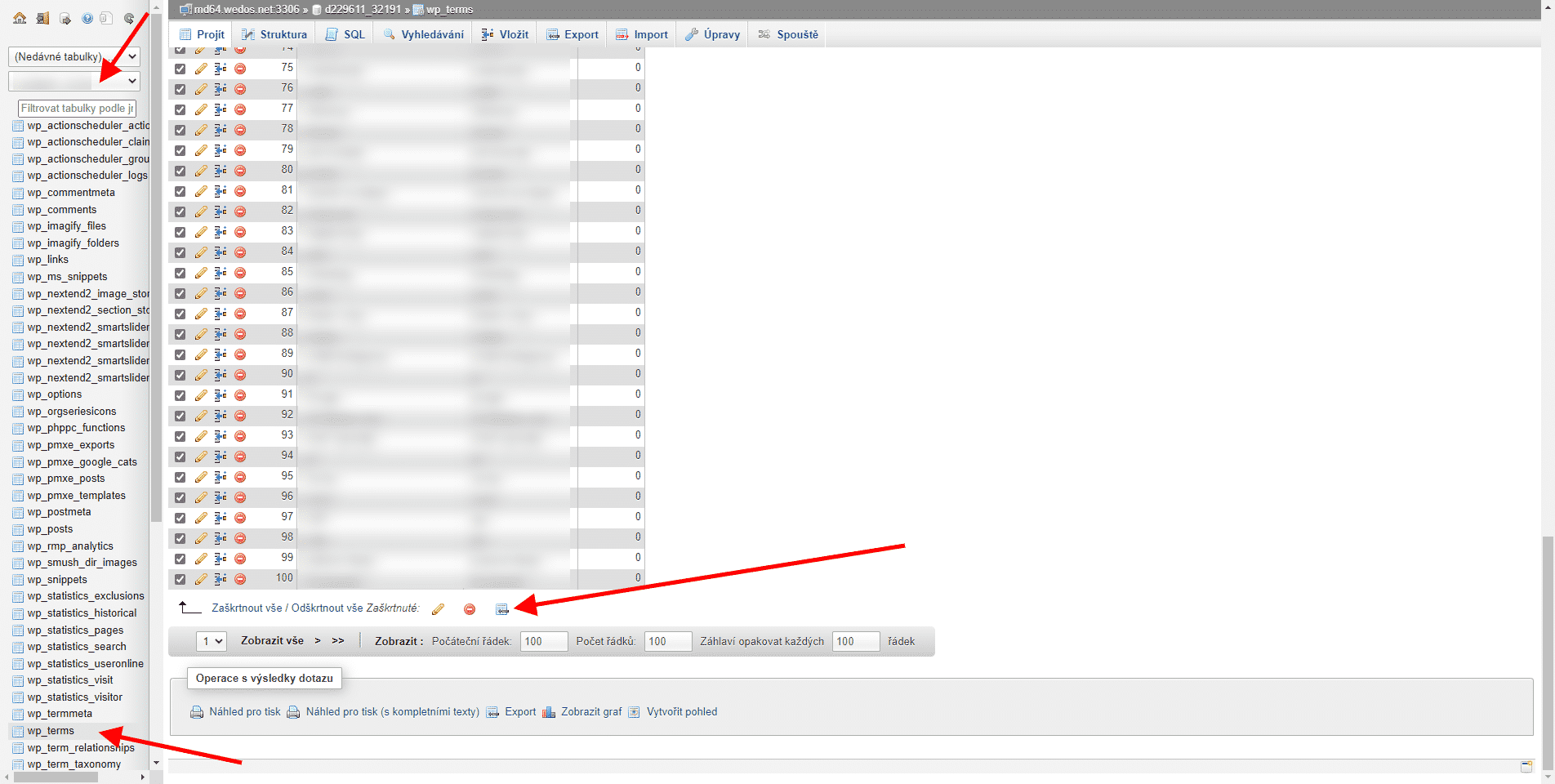Click the red delete icon on row 90
The width and height of the screenshot is (1555, 784).
(x=240, y=375)
